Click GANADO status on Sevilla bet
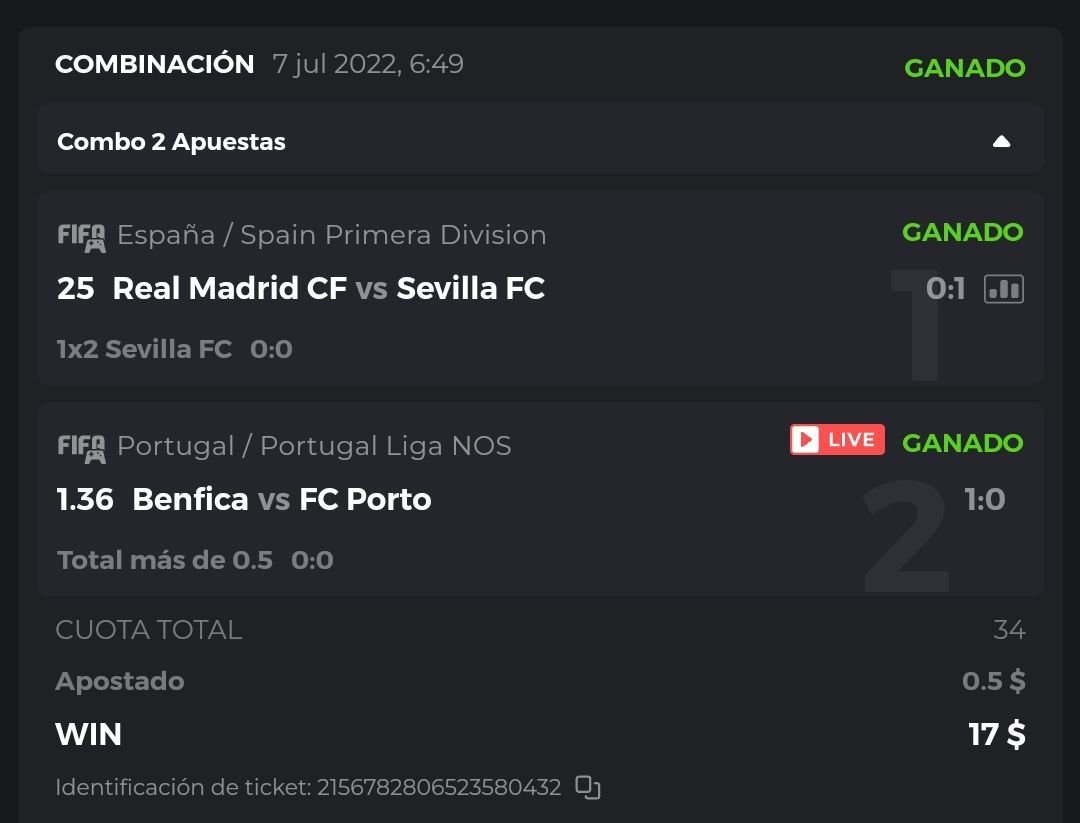The image size is (1080, 823). tap(962, 232)
